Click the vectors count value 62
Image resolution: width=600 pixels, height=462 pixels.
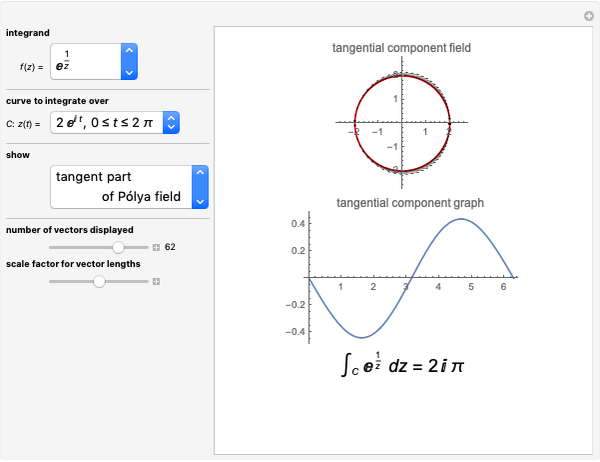pyautogui.click(x=170, y=246)
